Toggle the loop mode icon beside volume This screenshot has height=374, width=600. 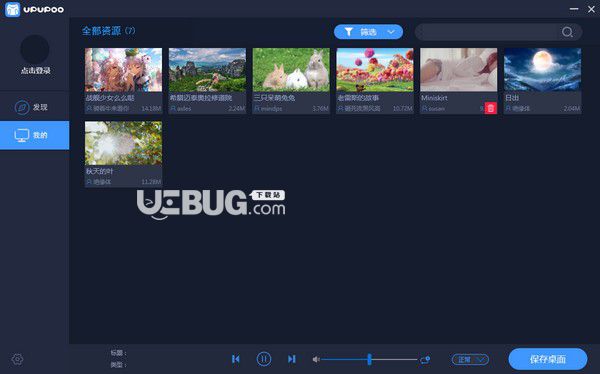[x=425, y=359]
